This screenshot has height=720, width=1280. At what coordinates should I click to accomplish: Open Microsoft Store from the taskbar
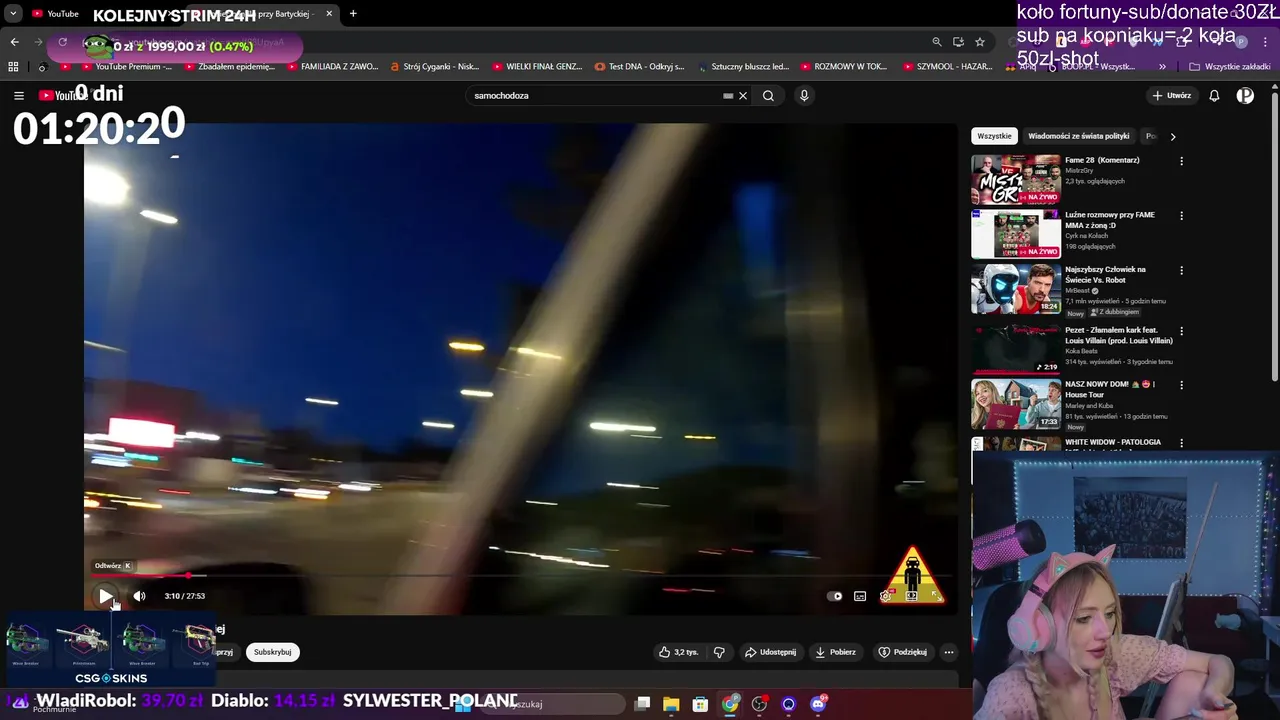point(700,704)
